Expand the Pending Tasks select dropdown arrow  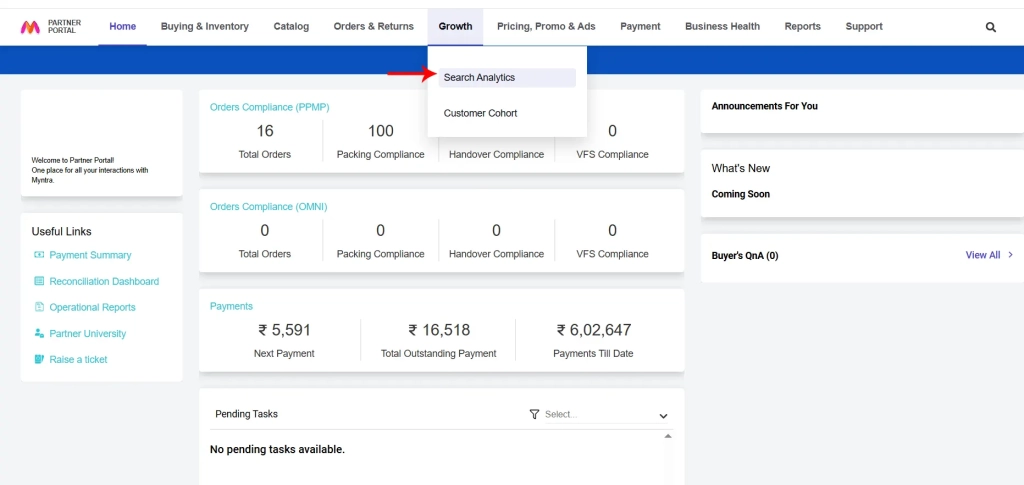[663, 415]
